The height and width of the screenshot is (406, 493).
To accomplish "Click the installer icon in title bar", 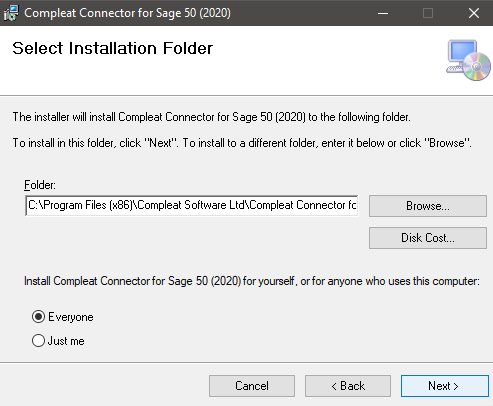I will [x=11, y=13].
